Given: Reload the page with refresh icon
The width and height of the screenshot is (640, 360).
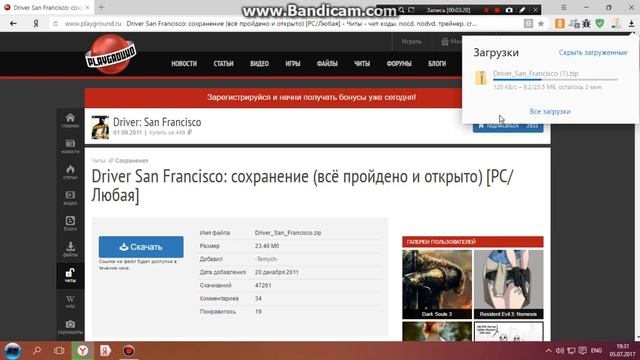Looking at the screenshot, I should coord(56,24).
